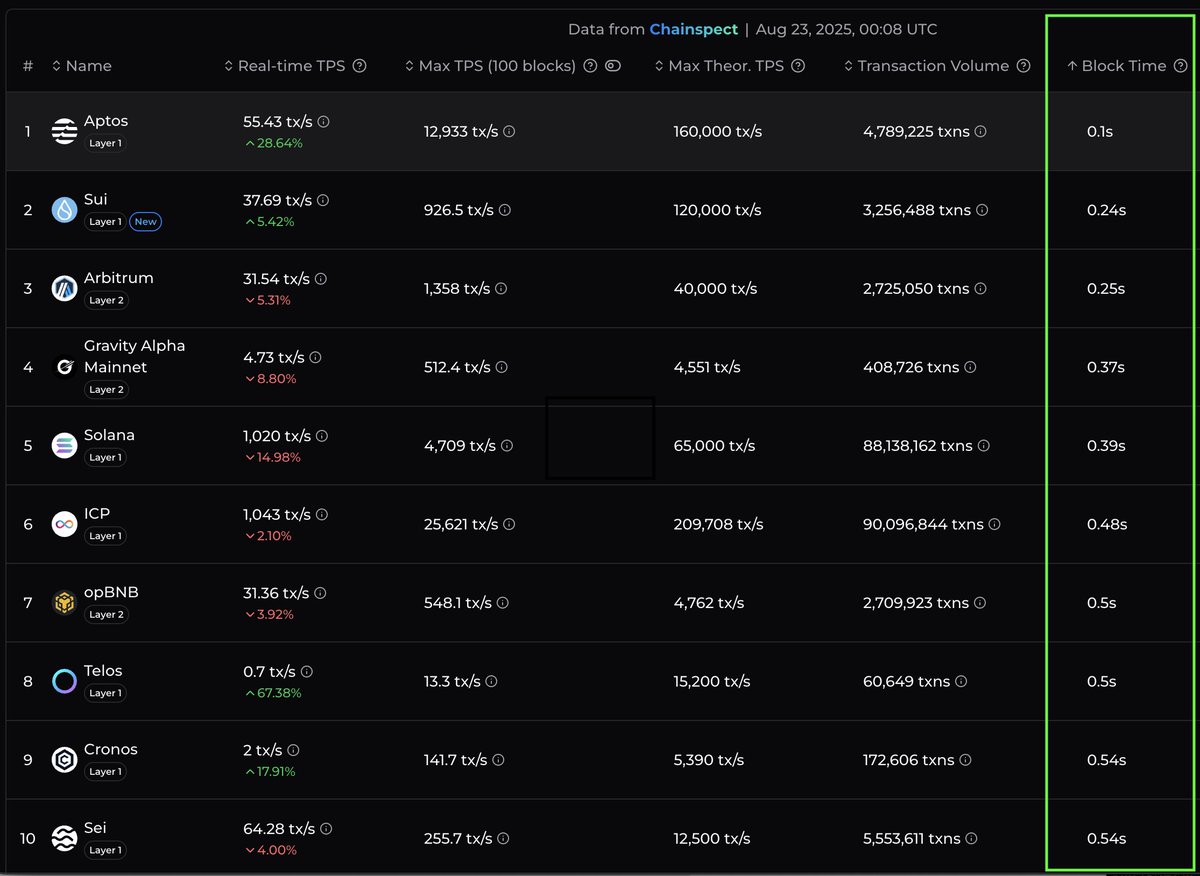Screen dimensions: 1200x876
Task: Open help icon beside Transaction Volume header
Action: 1023,66
